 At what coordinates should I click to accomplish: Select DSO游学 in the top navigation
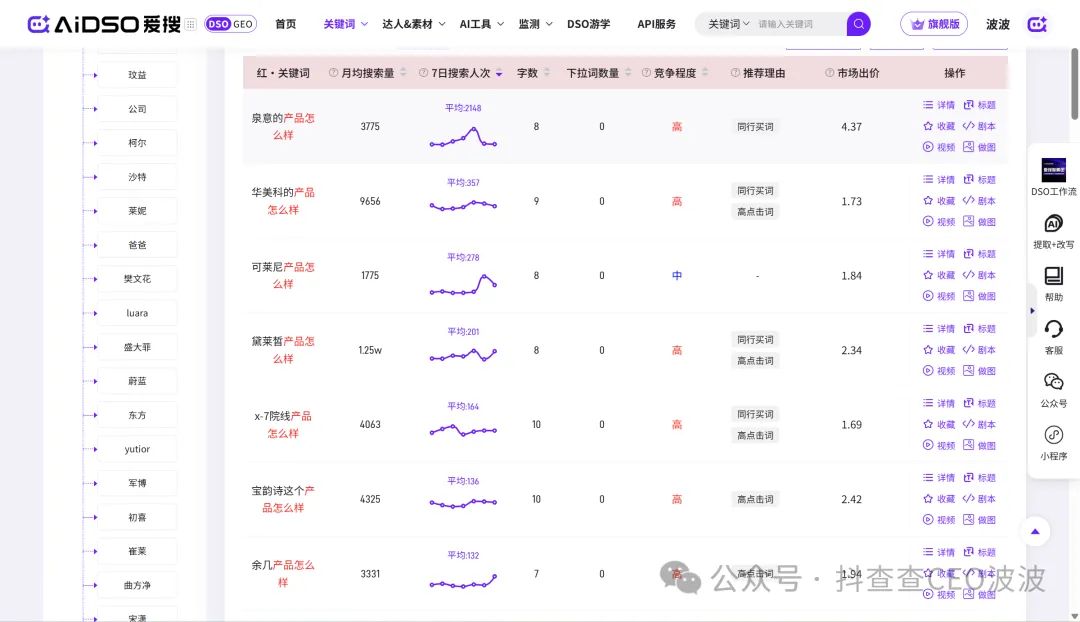pos(590,24)
